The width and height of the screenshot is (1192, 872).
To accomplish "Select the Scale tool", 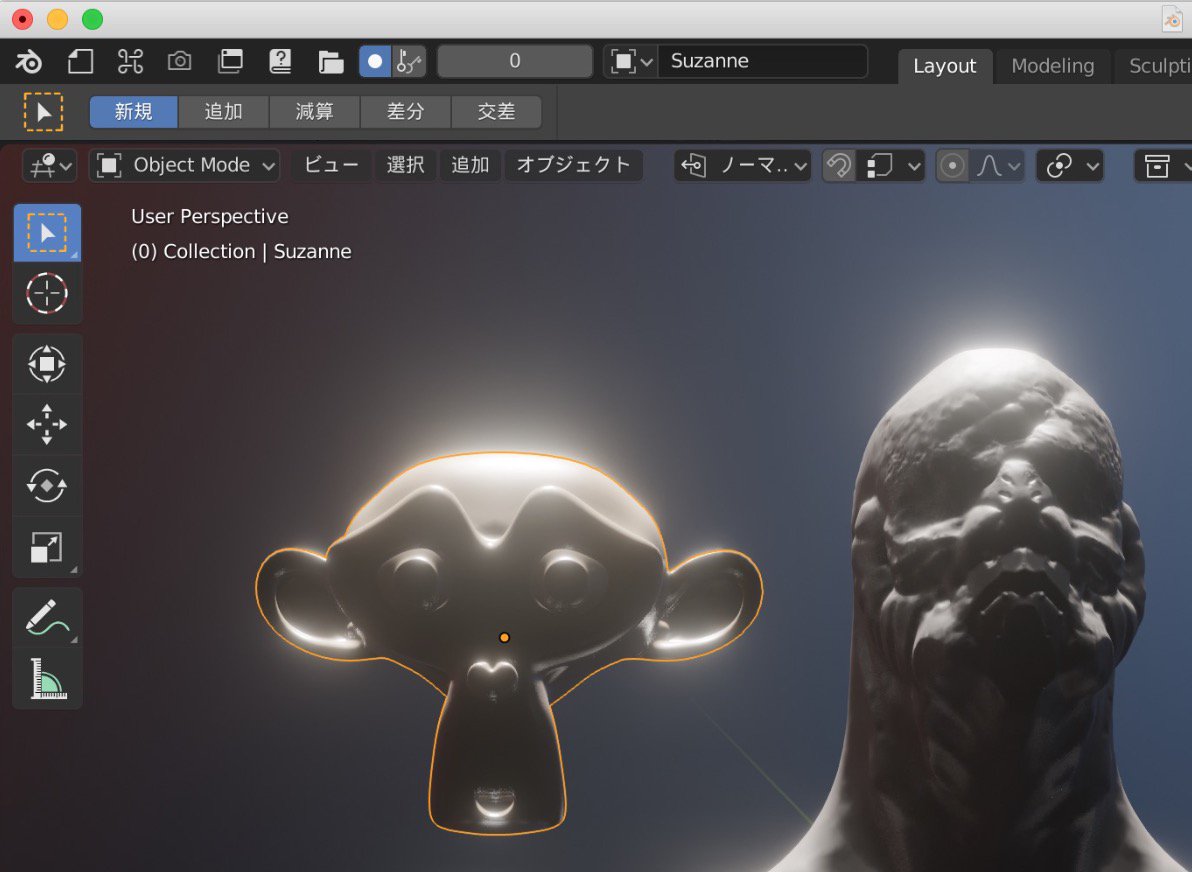I will pyautogui.click(x=47, y=547).
